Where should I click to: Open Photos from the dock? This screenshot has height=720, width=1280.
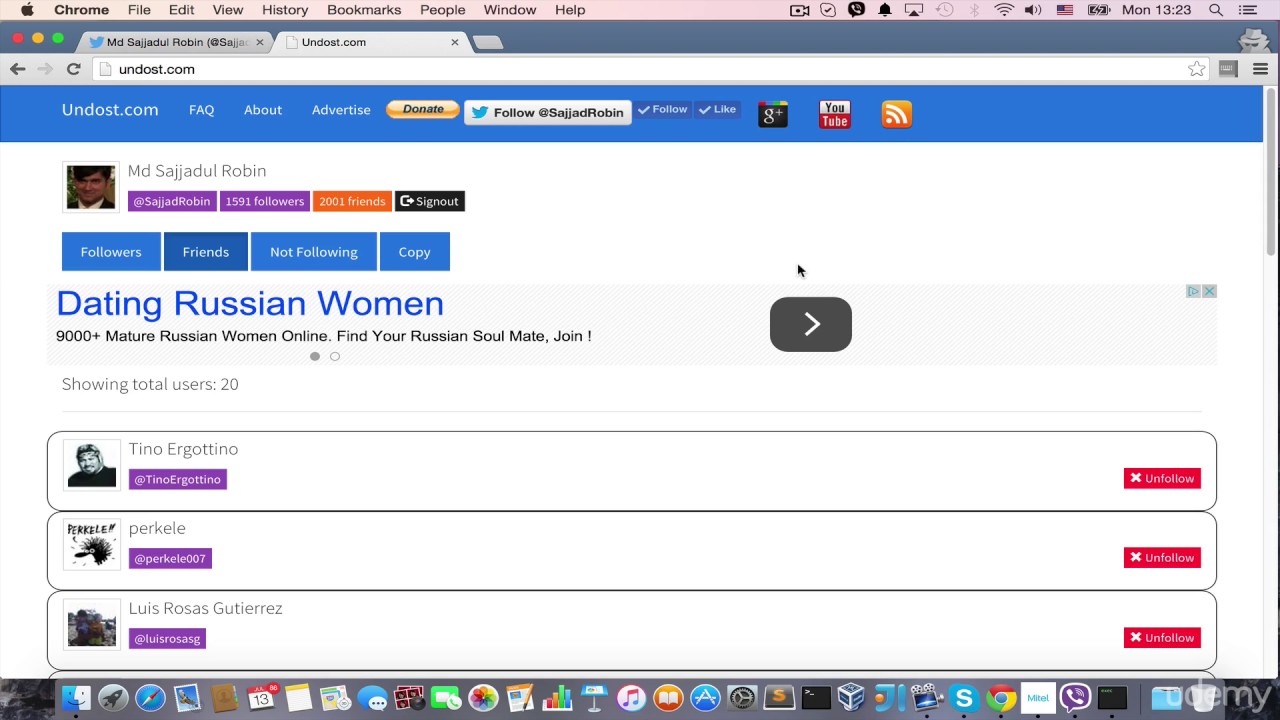(483, 697)
